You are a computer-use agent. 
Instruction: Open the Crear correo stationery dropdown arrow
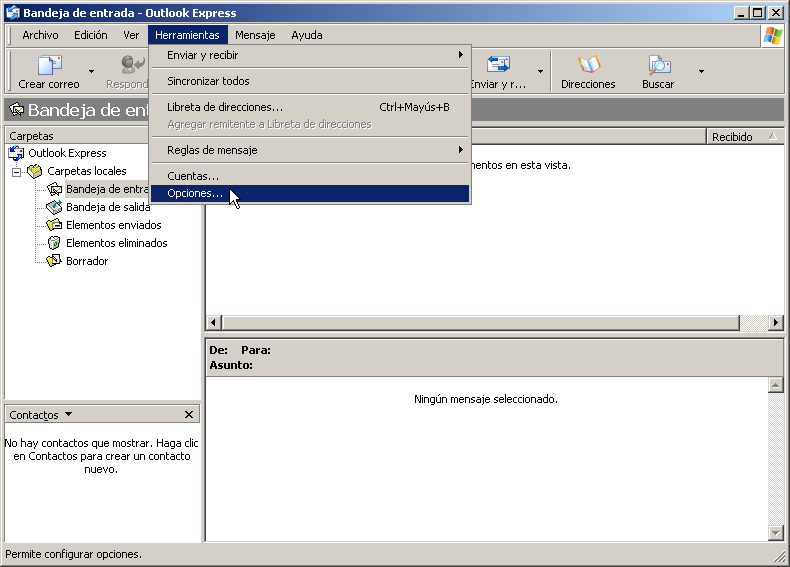pos(91,71)
